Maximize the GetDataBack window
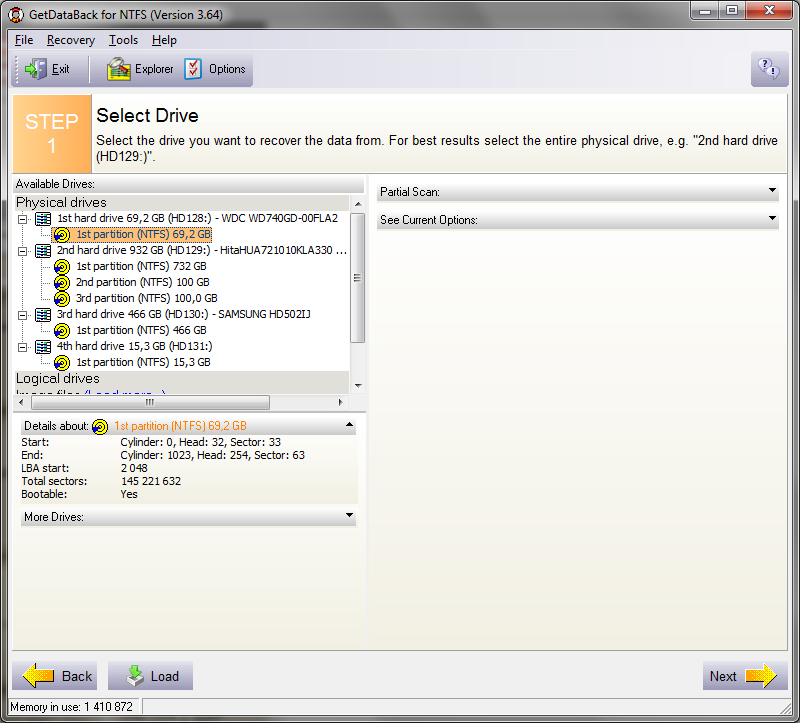The image size is (800, 723). pyautogui.click(x=732, y=11)
